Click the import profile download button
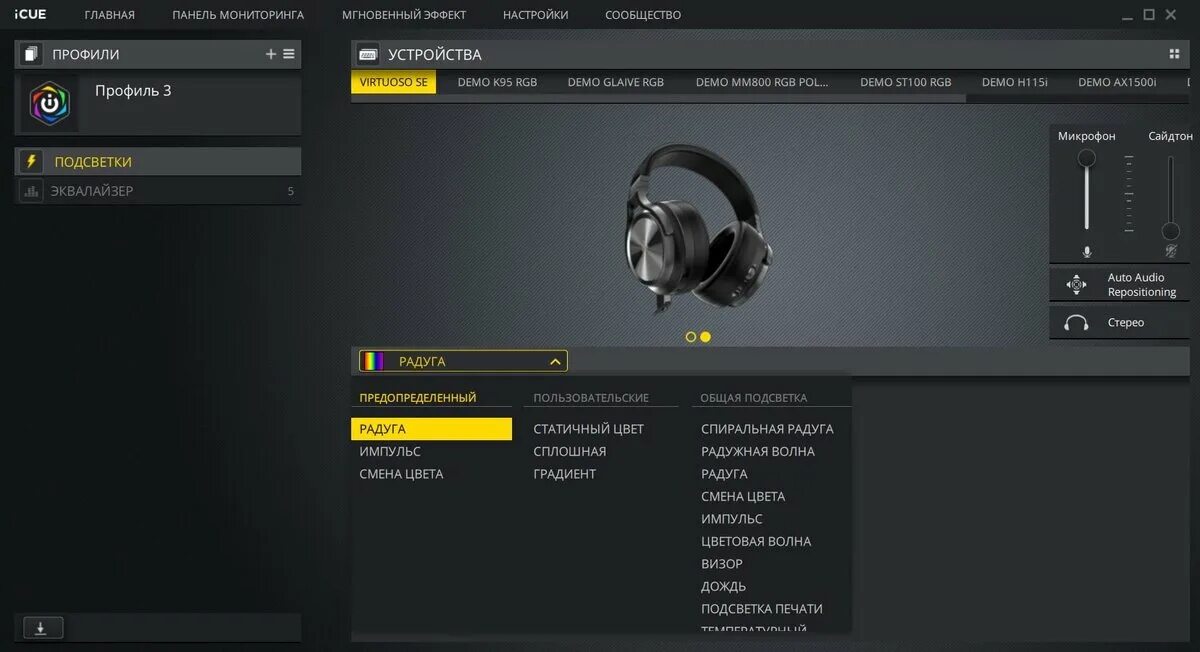The width and height of the screenshot is (1200, 652). (42, 628)
